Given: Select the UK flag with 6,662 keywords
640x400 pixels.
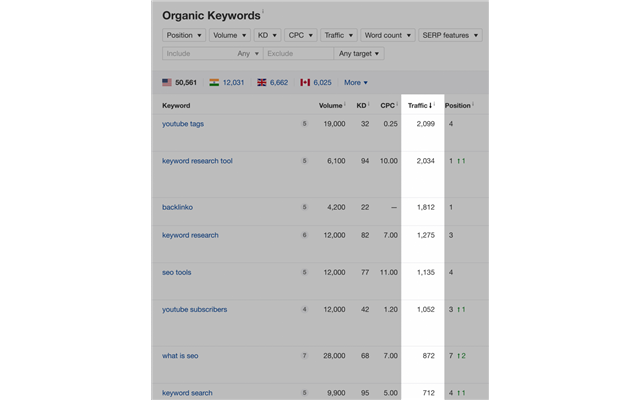Looking at the screenshot, I should coord(262,82).
